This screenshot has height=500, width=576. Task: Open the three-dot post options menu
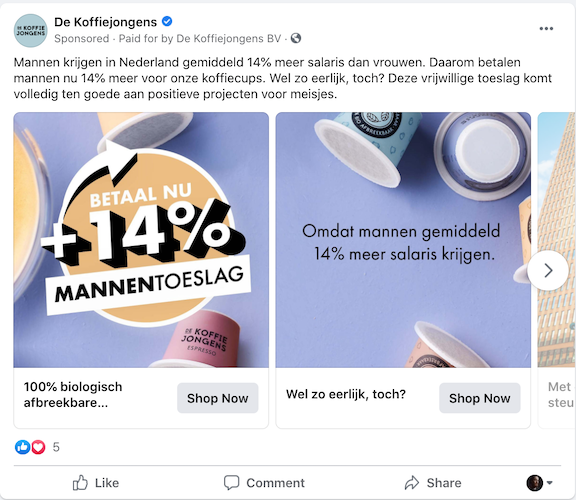pos(546,29)
